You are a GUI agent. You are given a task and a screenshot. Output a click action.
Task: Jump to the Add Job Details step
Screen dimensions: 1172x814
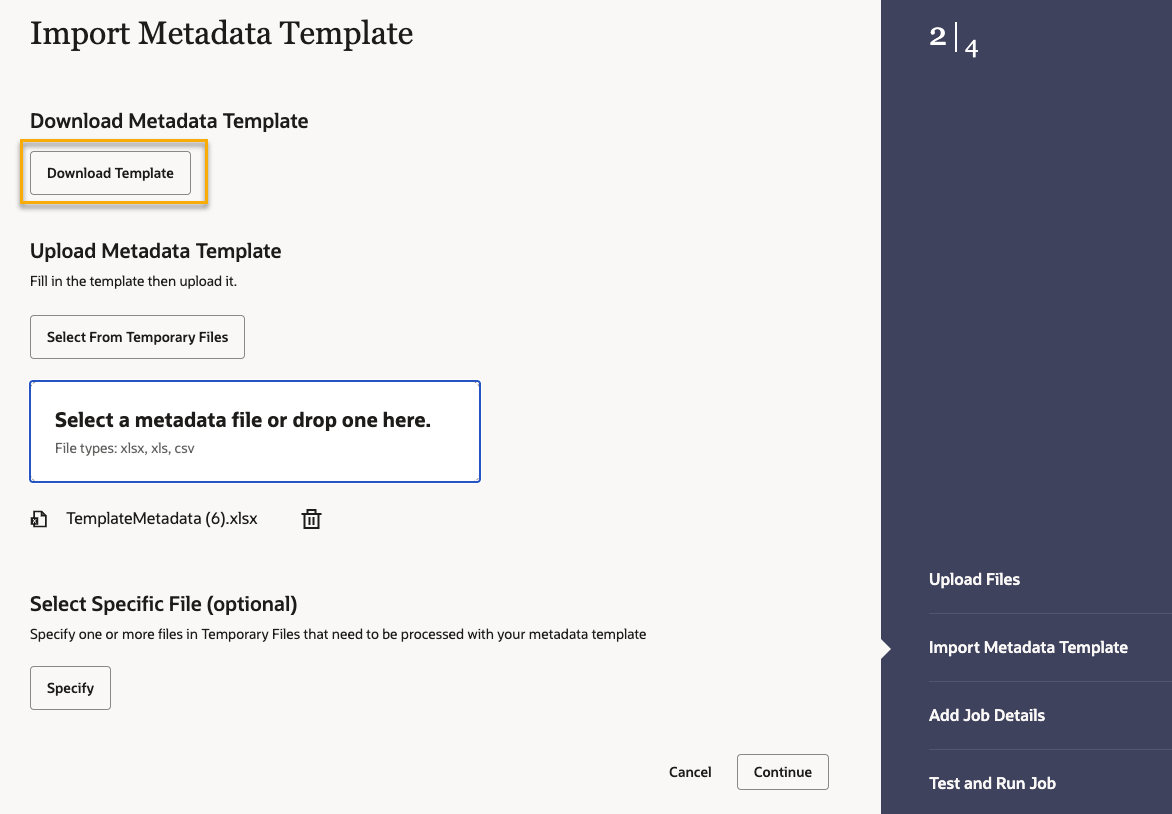coord(986,716)
